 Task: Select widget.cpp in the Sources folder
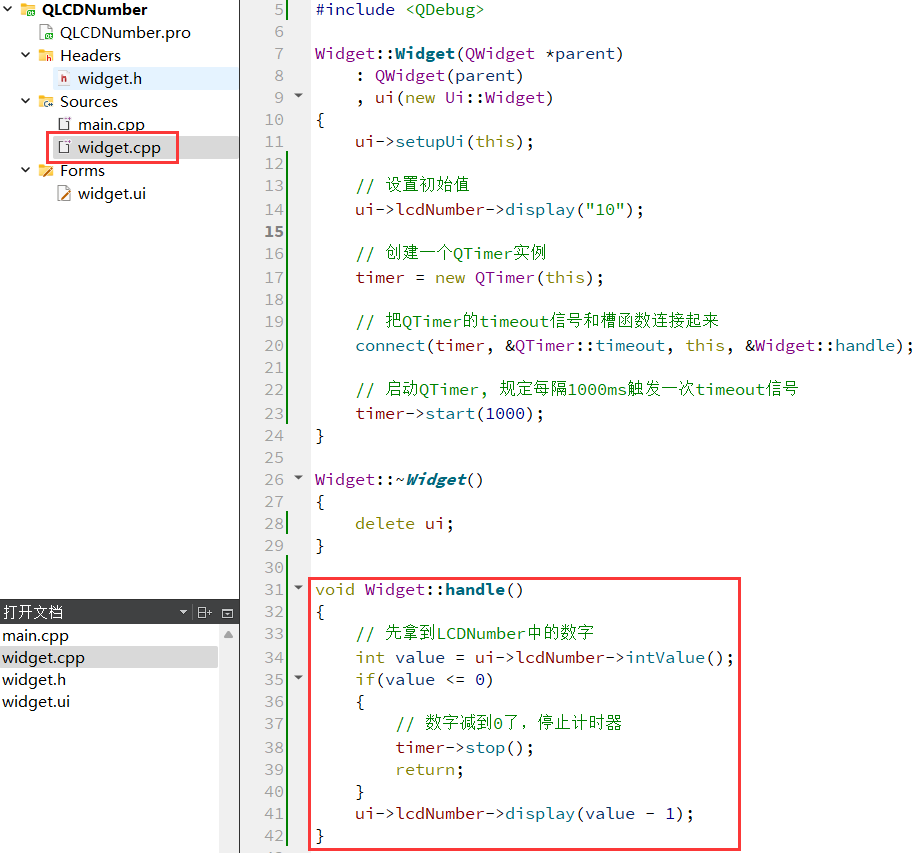click(x=119, y=147)
